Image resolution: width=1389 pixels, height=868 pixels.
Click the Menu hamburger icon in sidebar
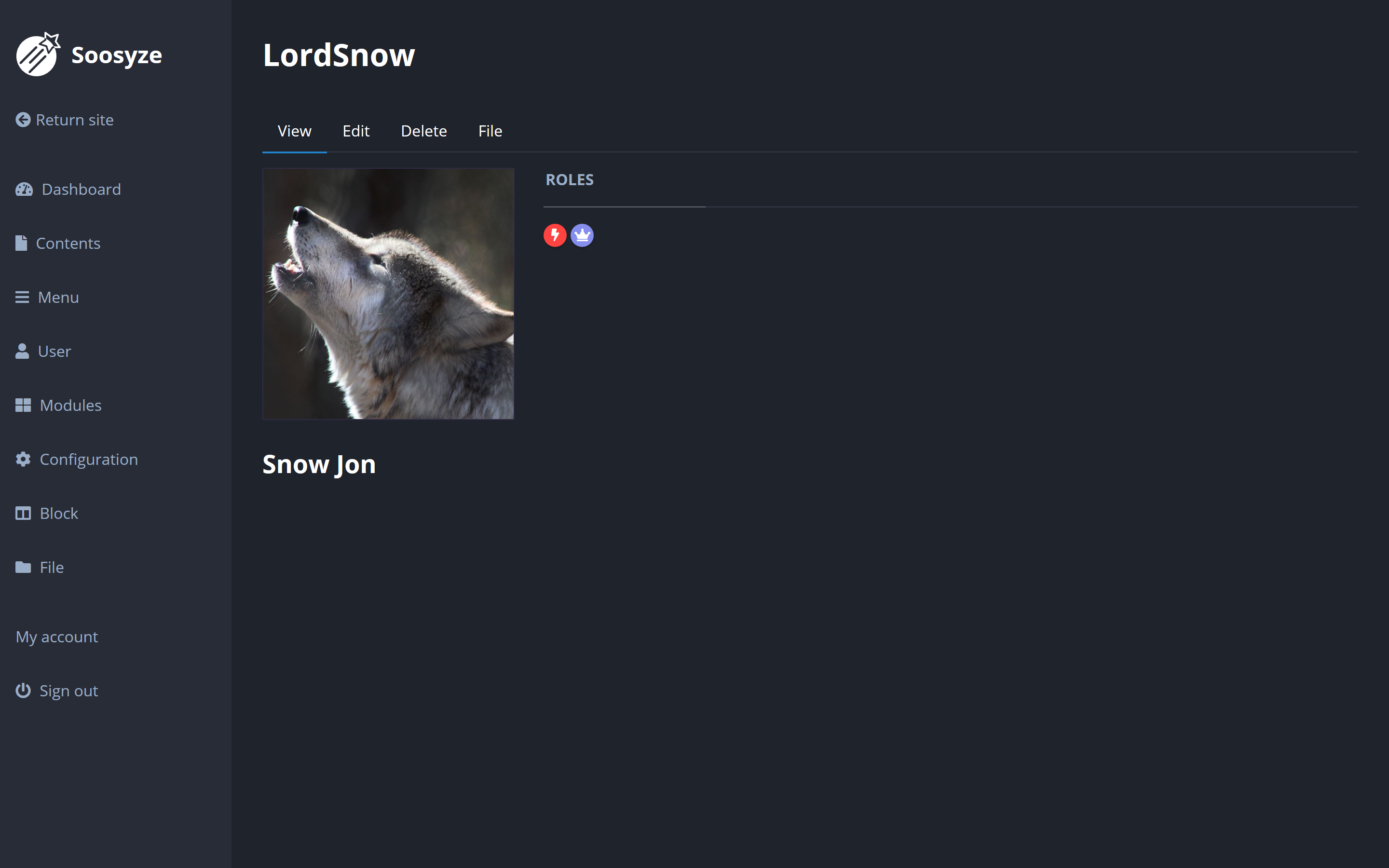tap(22, 298)
